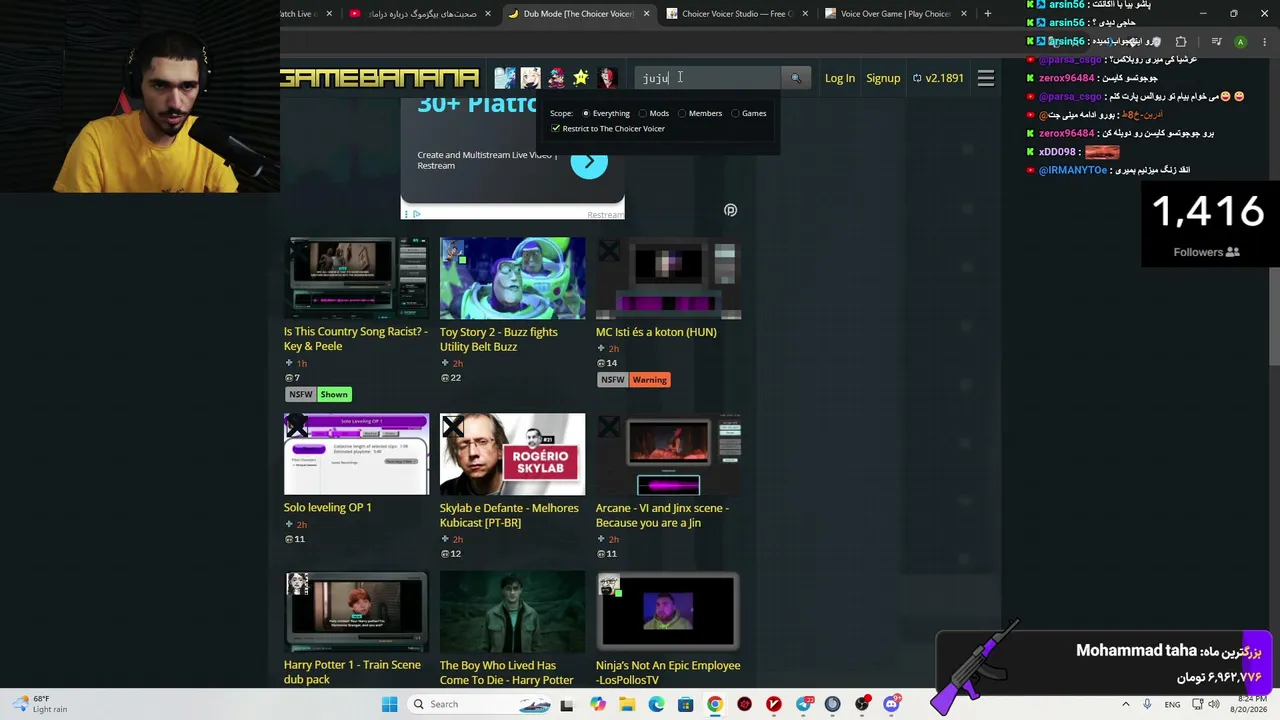Click the Rogério Skylab thumbnail

[513, 454]
